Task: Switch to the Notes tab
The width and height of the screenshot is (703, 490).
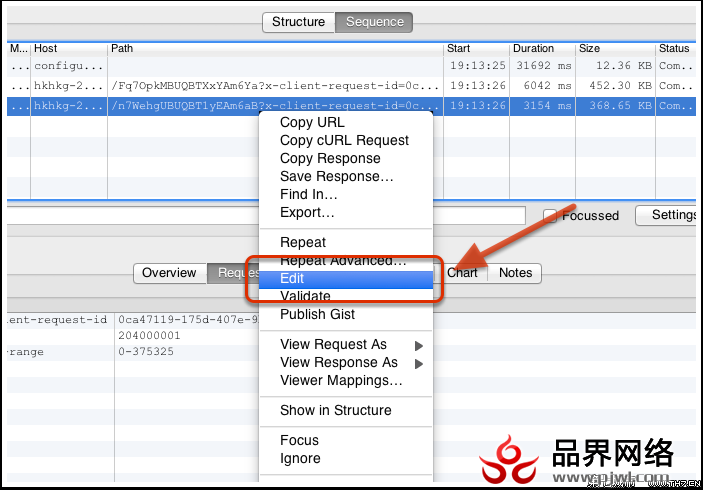Action: click(x=515, y=273)
